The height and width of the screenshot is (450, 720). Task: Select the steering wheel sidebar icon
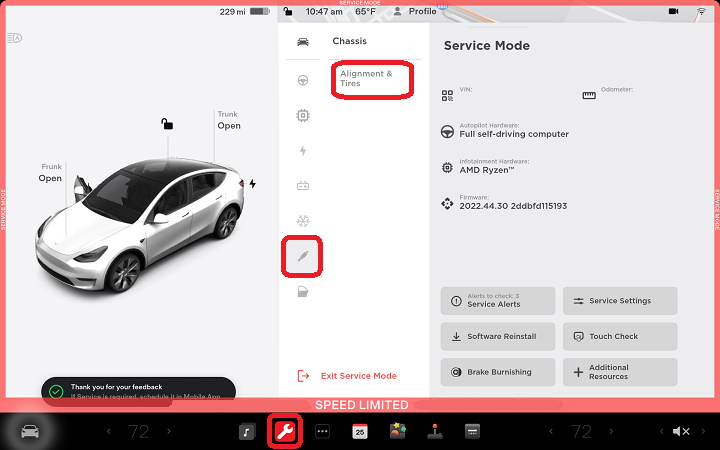click(x=303, y=79)
